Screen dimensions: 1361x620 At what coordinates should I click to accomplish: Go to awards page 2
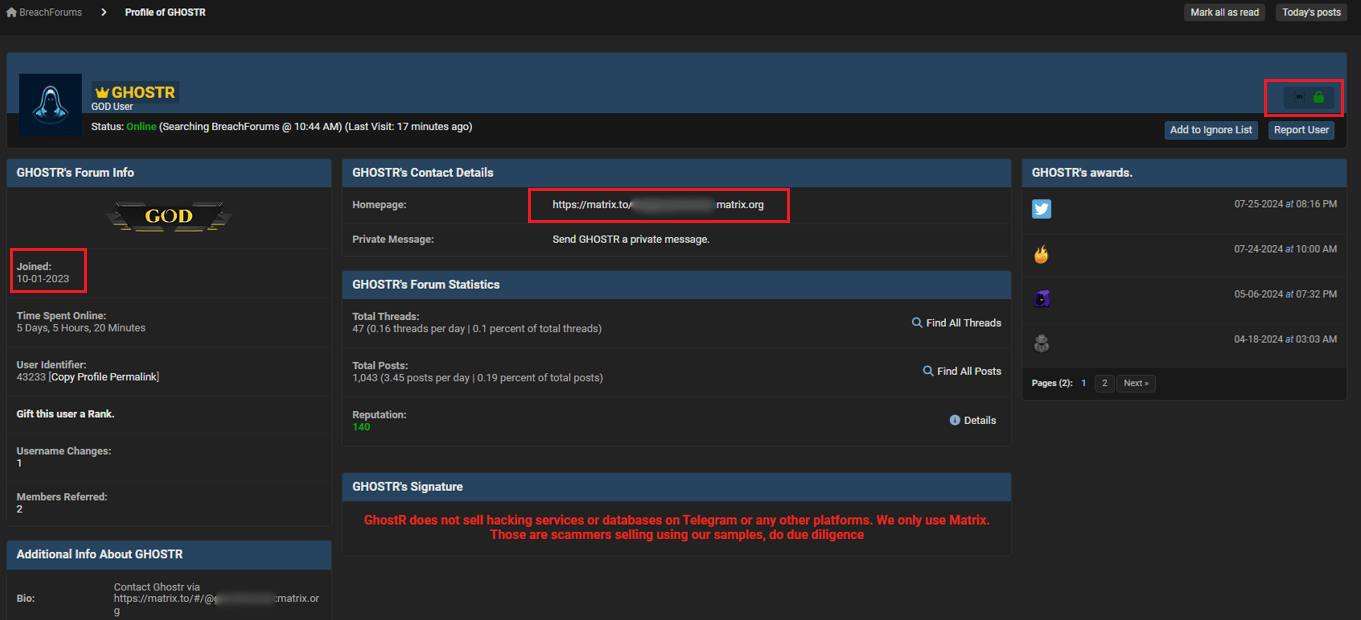1103,383
